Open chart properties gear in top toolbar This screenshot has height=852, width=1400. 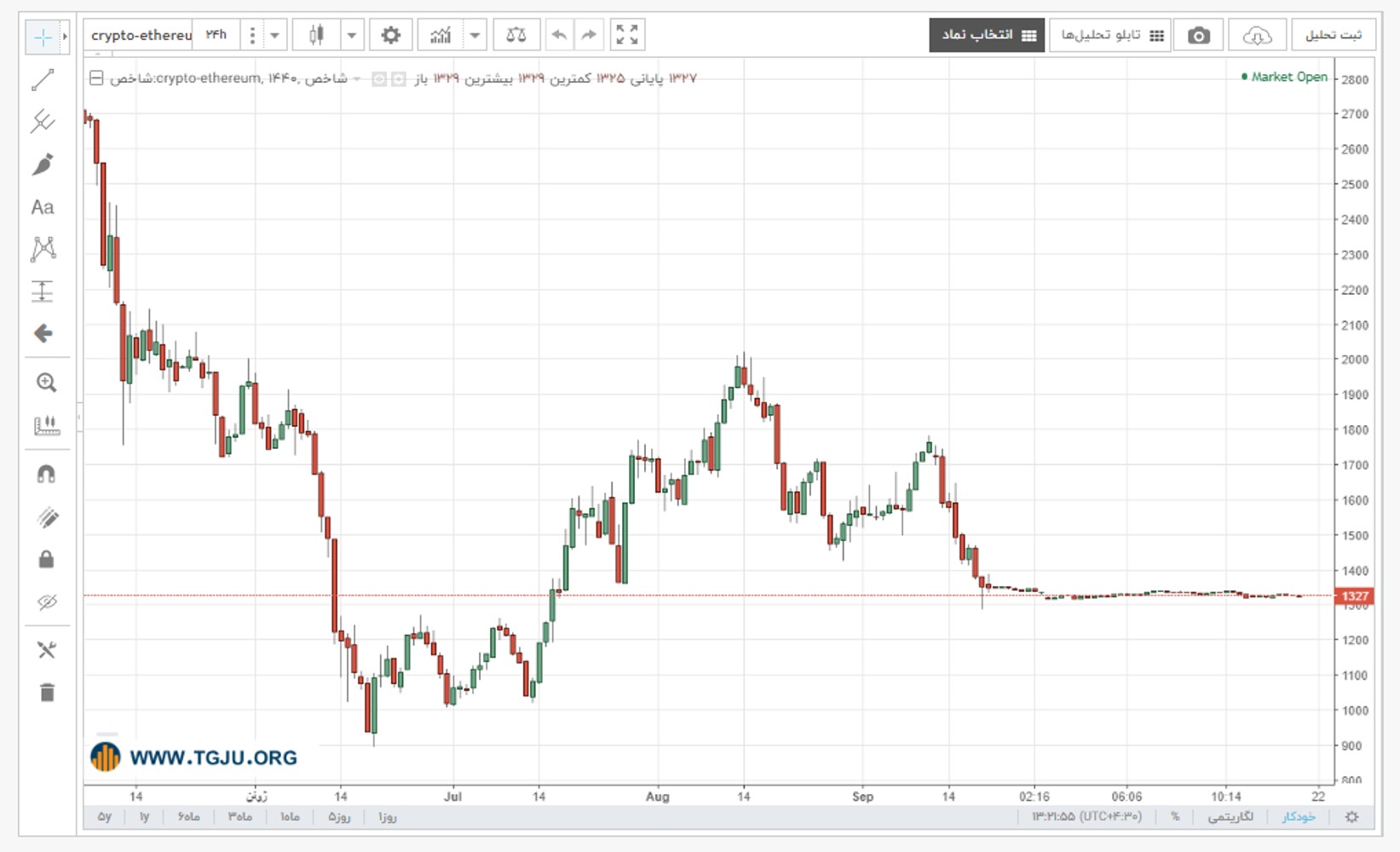390,35
